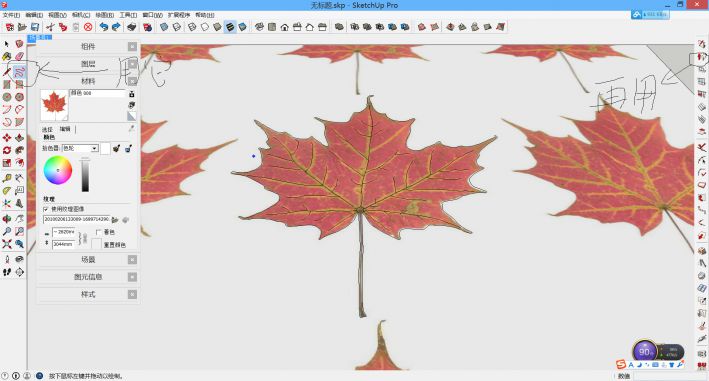The height and width of the screenshot is (381, 709).
Task: Switch to Front view house icon
Action: (x=284, y=27)
